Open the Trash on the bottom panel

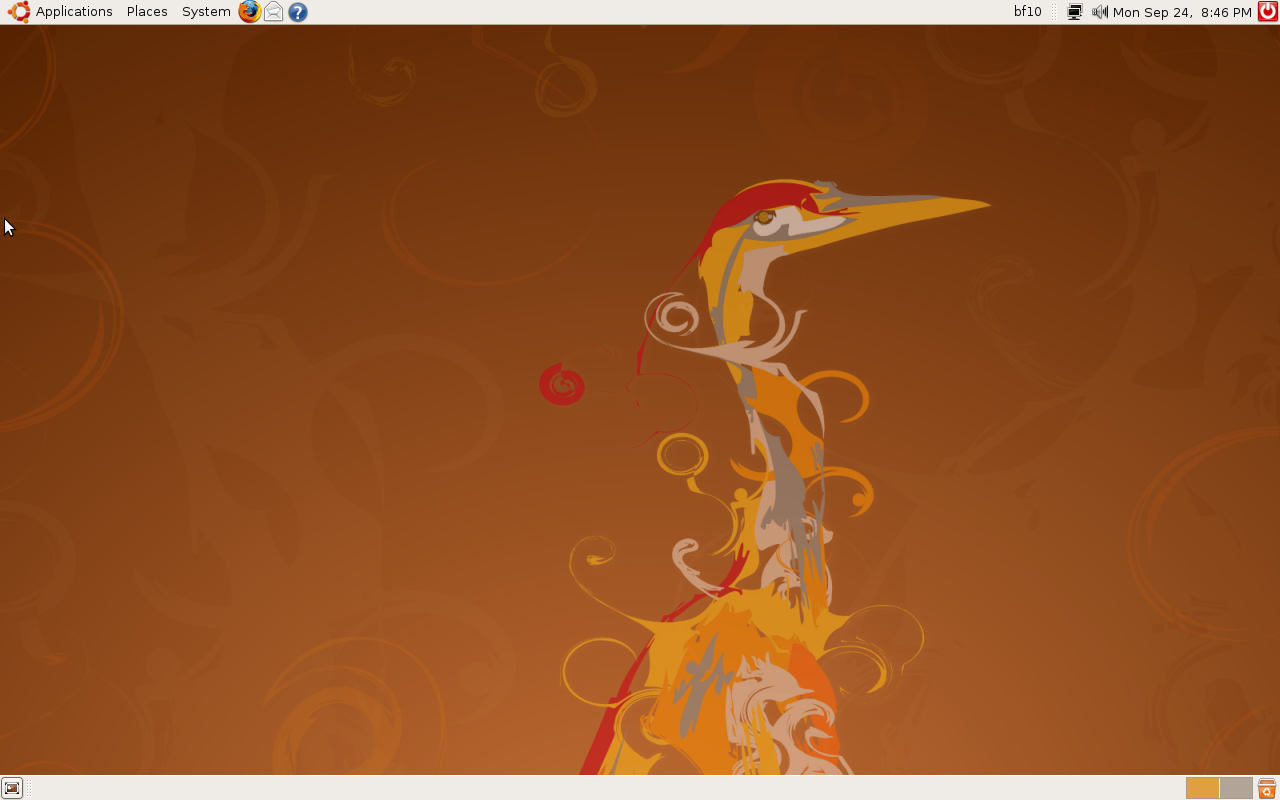tap(1266, 788)
